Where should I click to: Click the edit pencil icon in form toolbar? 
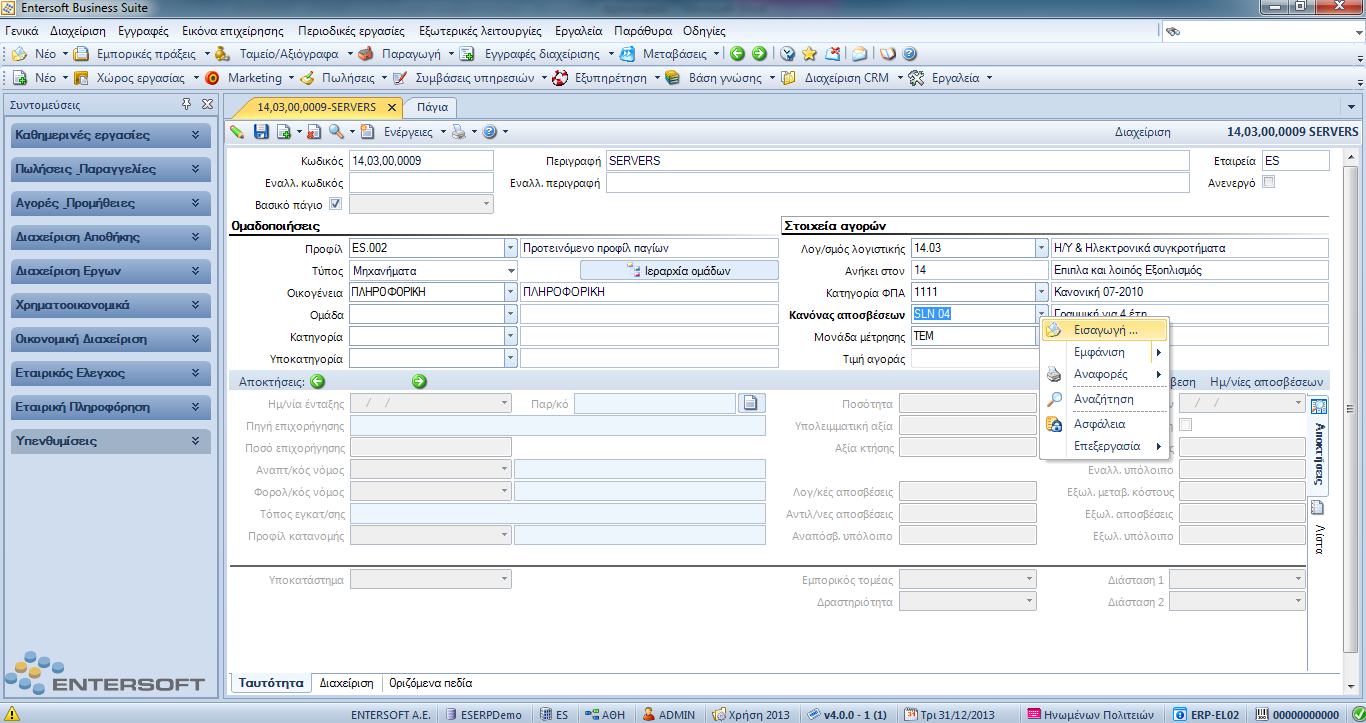237,131
